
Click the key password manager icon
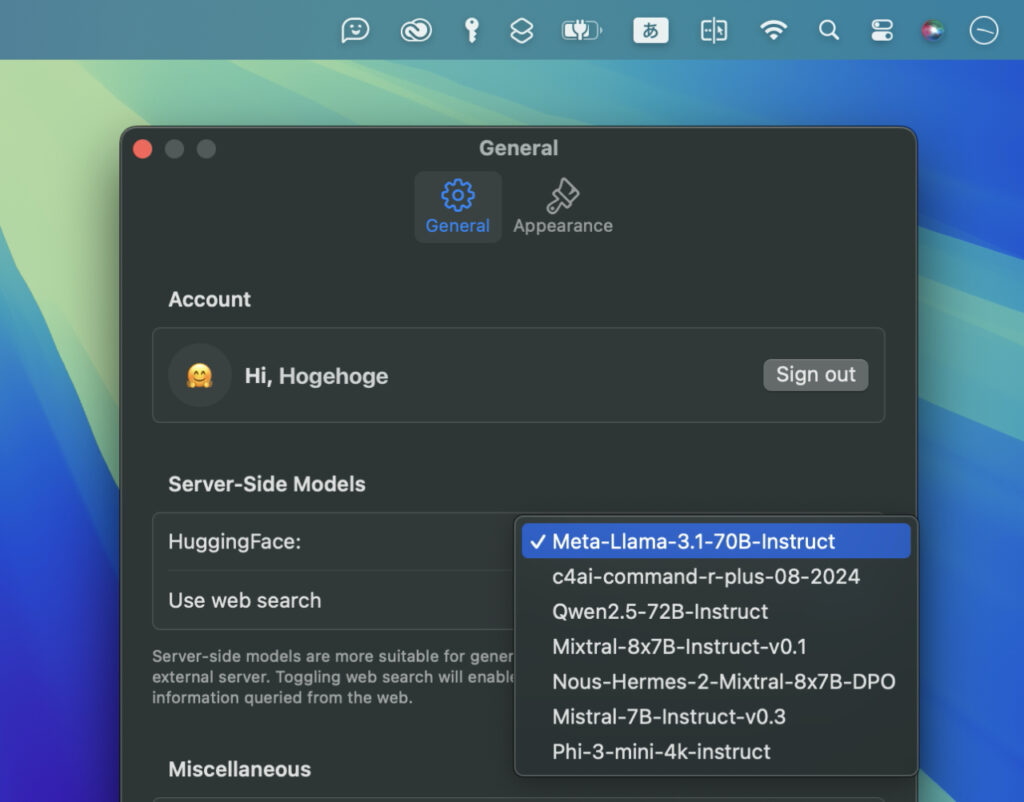471,31
